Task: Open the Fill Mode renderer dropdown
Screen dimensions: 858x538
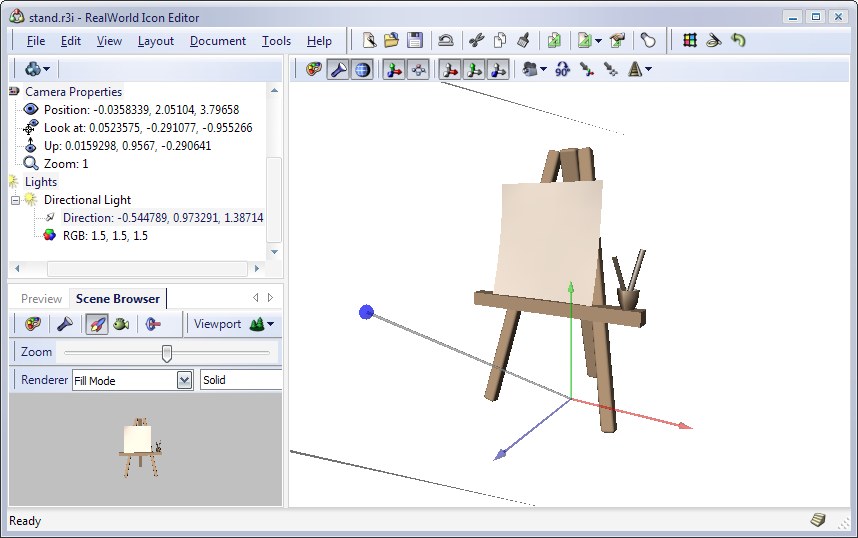Action: 184,380
